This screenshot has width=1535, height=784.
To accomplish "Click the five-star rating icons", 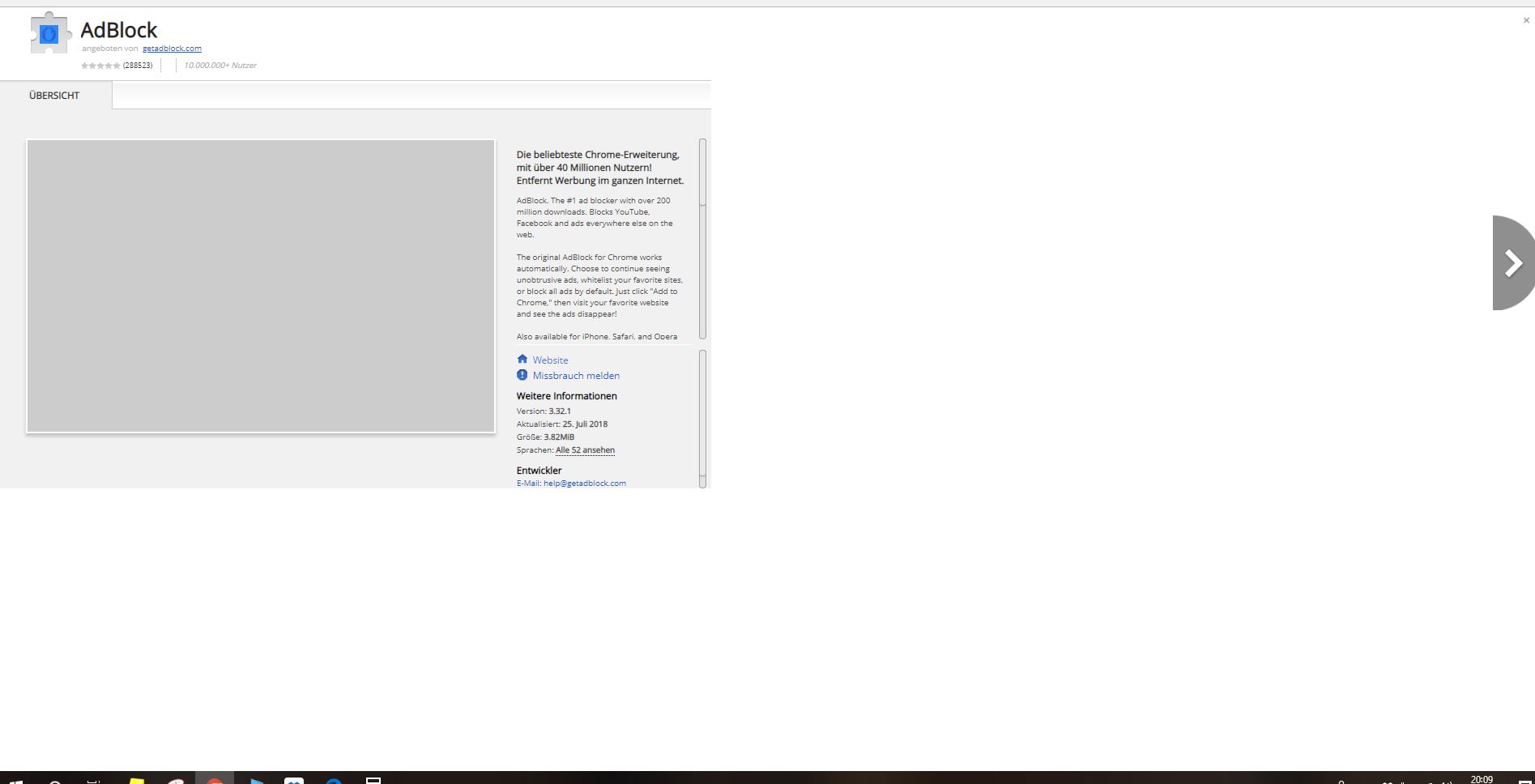I will [x=100, y=66].
